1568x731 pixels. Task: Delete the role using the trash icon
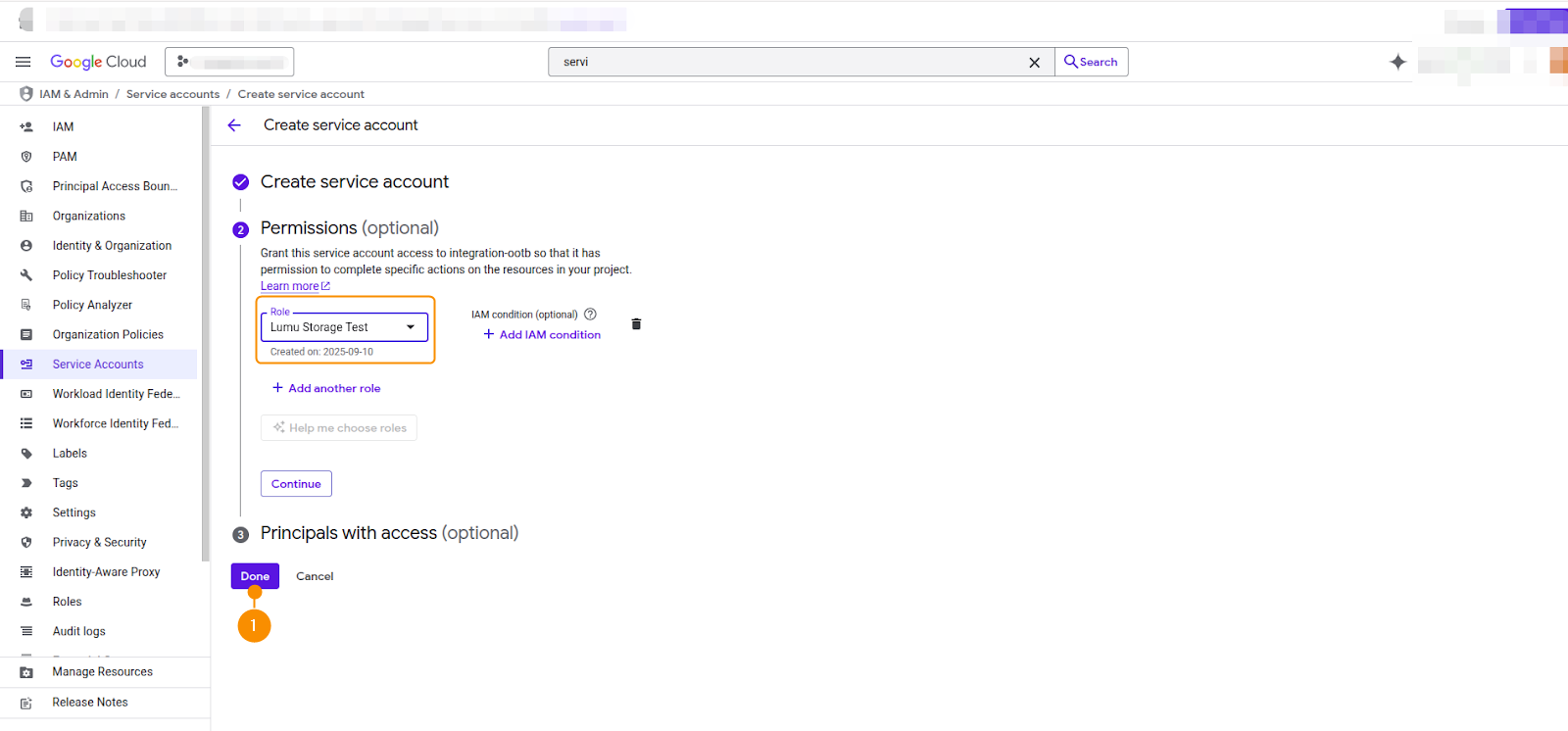pyautogui.click(x=636, y=324)
